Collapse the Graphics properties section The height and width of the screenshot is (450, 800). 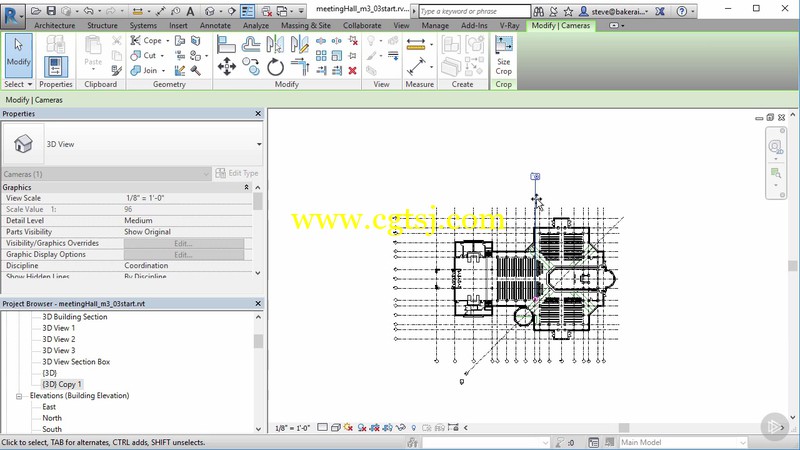pos(246,187)
